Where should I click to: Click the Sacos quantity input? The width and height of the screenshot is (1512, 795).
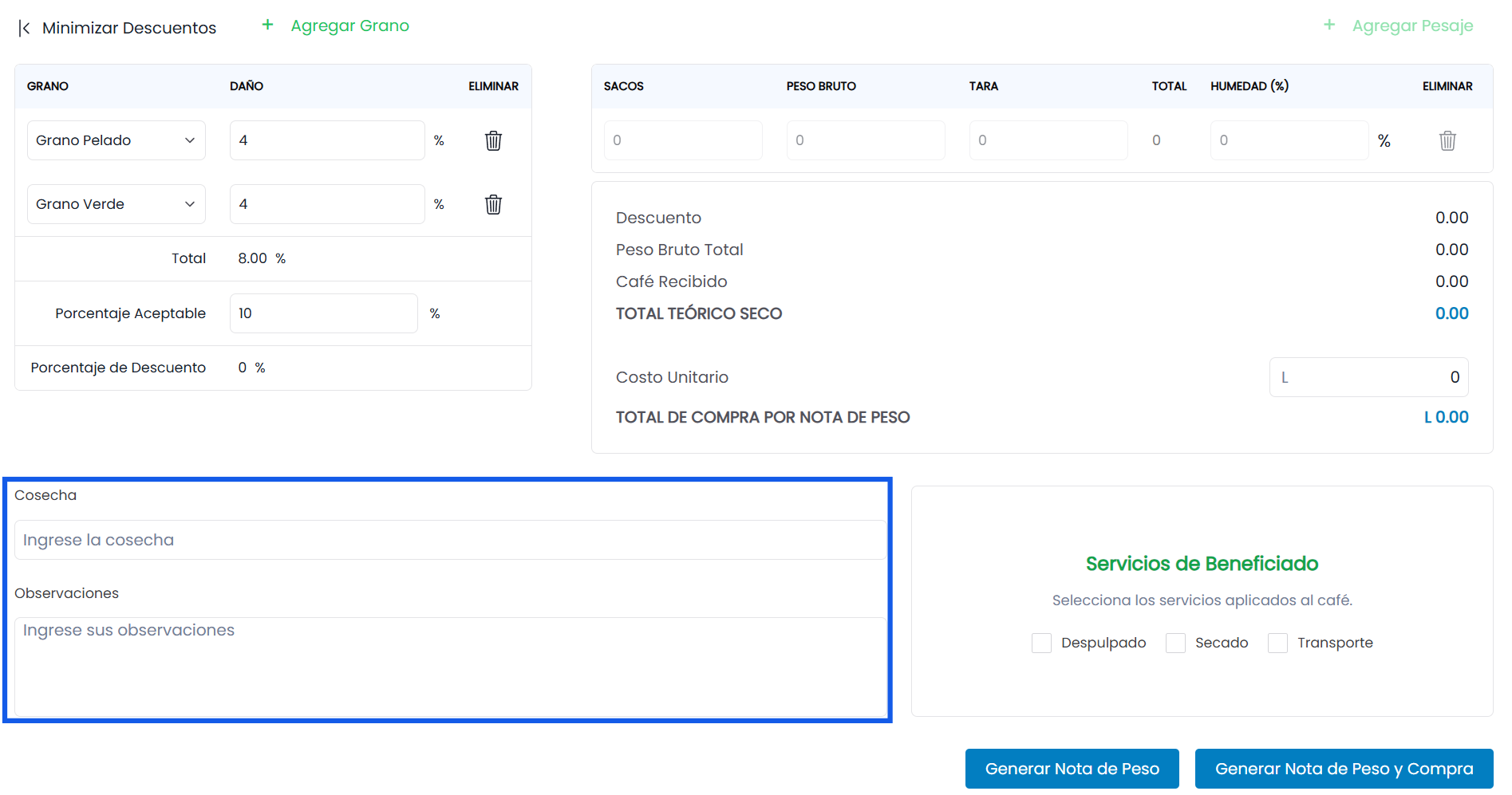click(x=683, y=140)
